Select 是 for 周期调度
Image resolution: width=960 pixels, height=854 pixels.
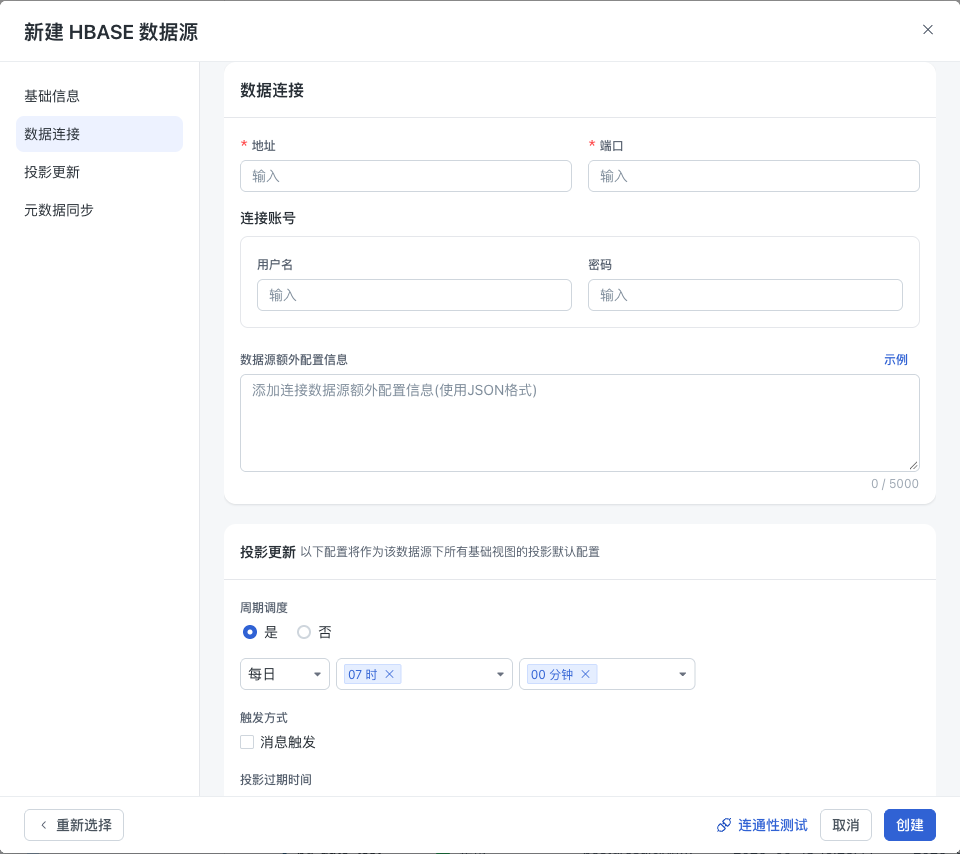[x=250, y=632]
